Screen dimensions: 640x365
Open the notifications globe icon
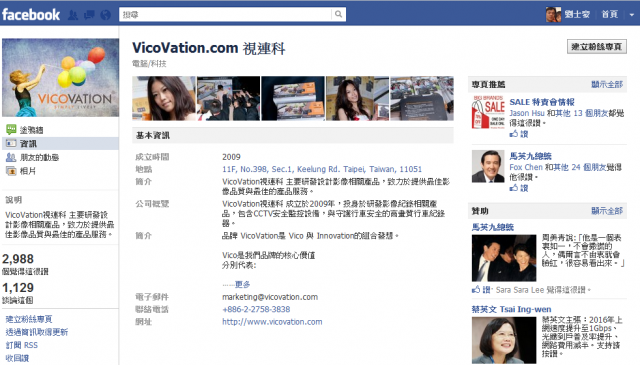[106, 15]
